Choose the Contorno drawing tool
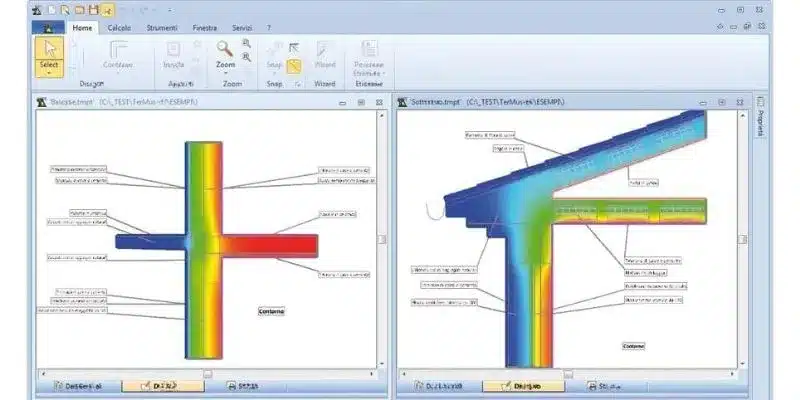Viewport: 800px width, 400px height. pos(118,56)
